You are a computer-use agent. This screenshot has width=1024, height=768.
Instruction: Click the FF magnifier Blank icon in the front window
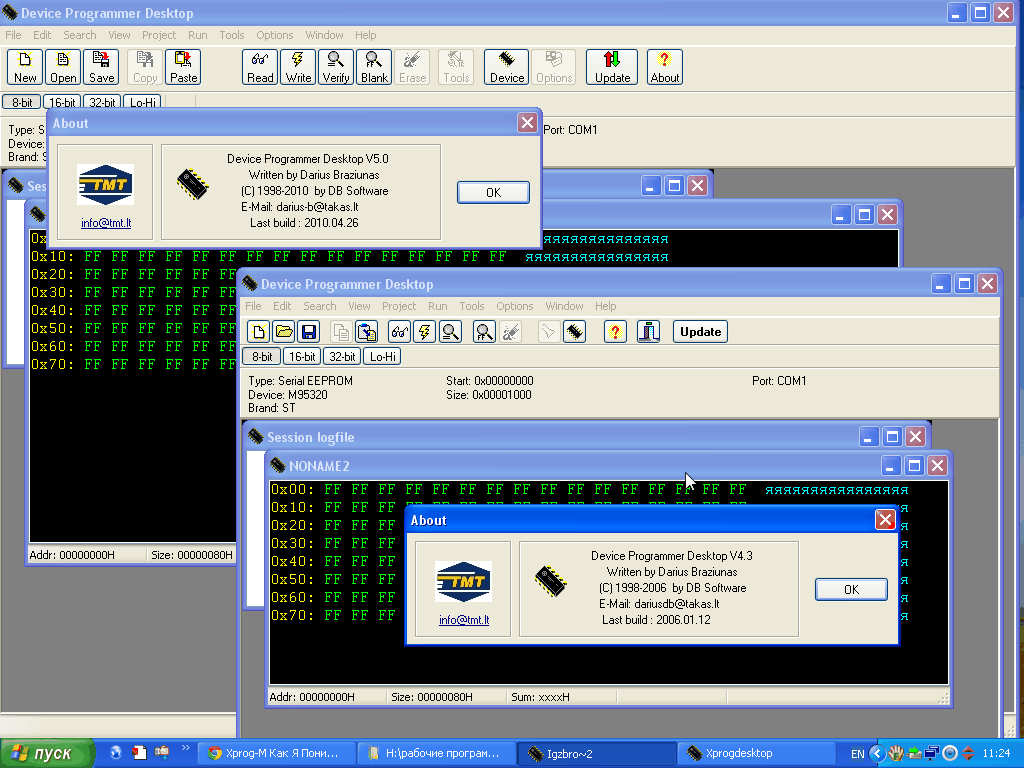[484, 332]
